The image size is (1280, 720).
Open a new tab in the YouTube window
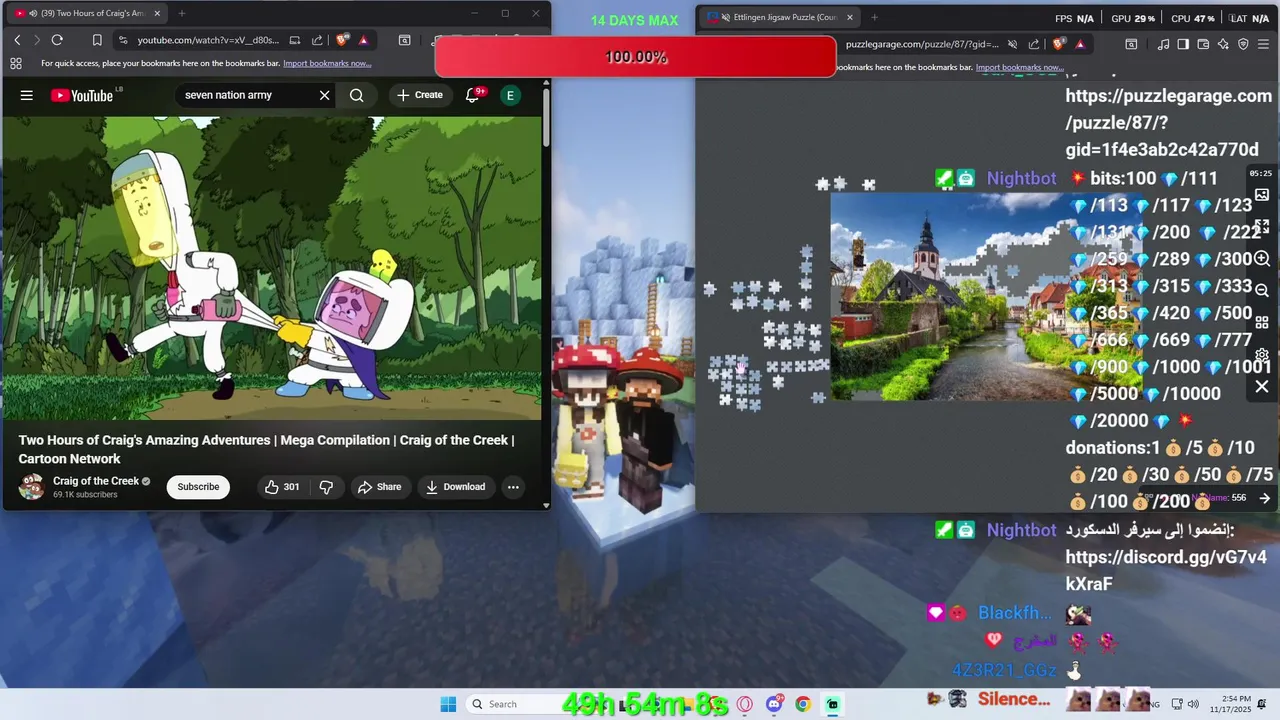point(181,14)
